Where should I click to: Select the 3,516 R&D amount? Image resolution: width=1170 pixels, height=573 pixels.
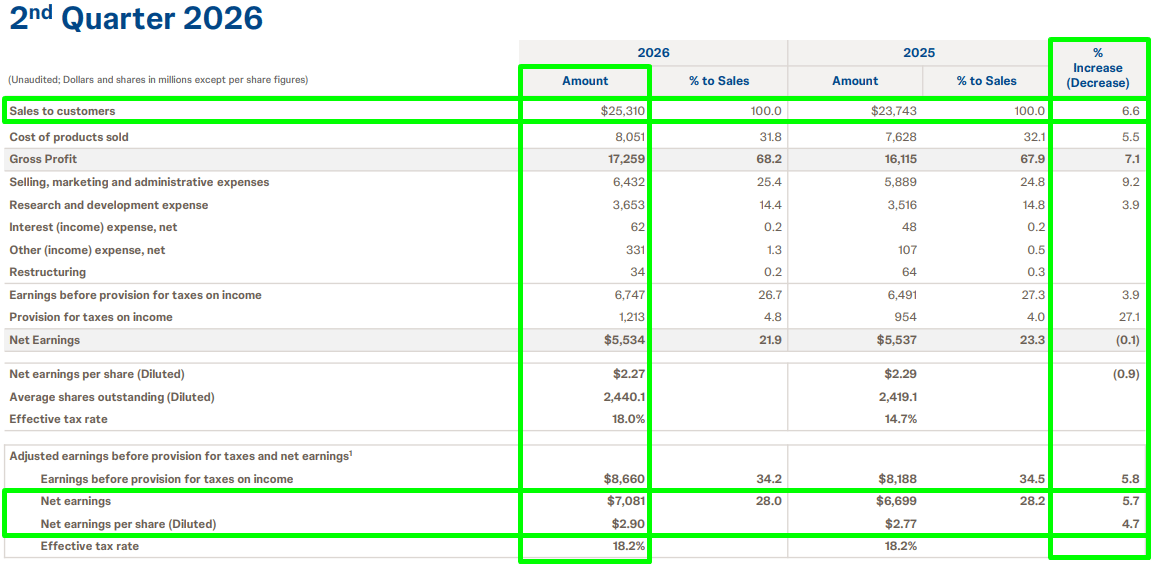tap(900, 205)
